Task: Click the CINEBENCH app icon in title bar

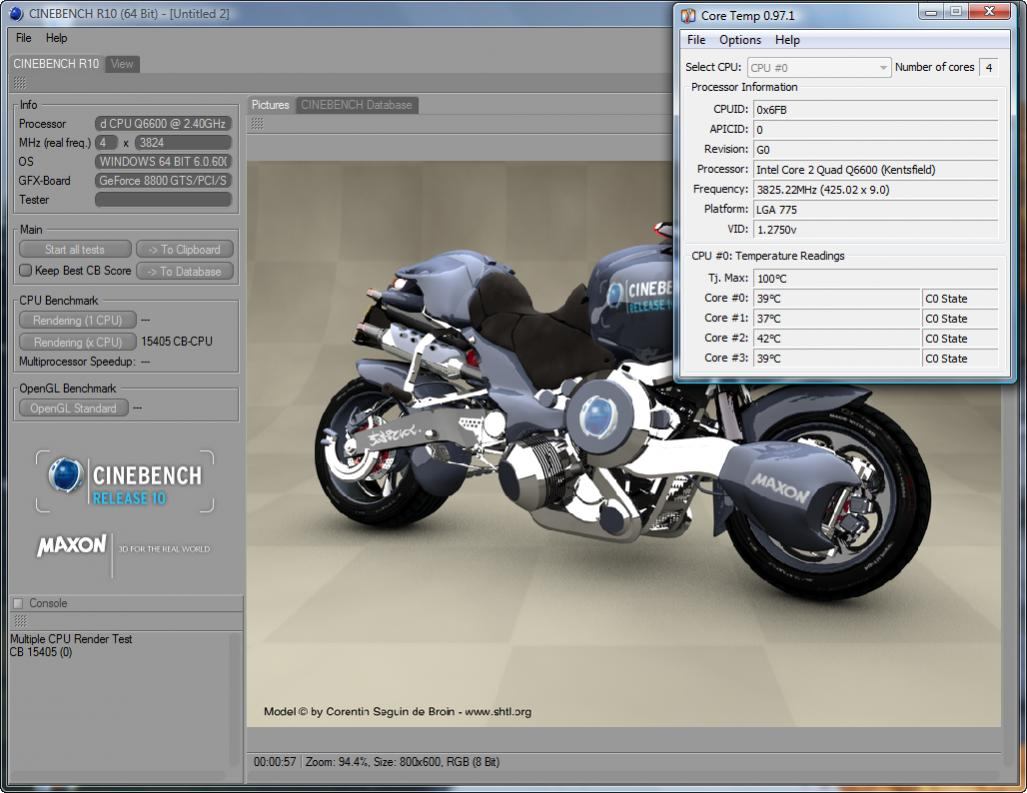Action: tap(16, 14)
